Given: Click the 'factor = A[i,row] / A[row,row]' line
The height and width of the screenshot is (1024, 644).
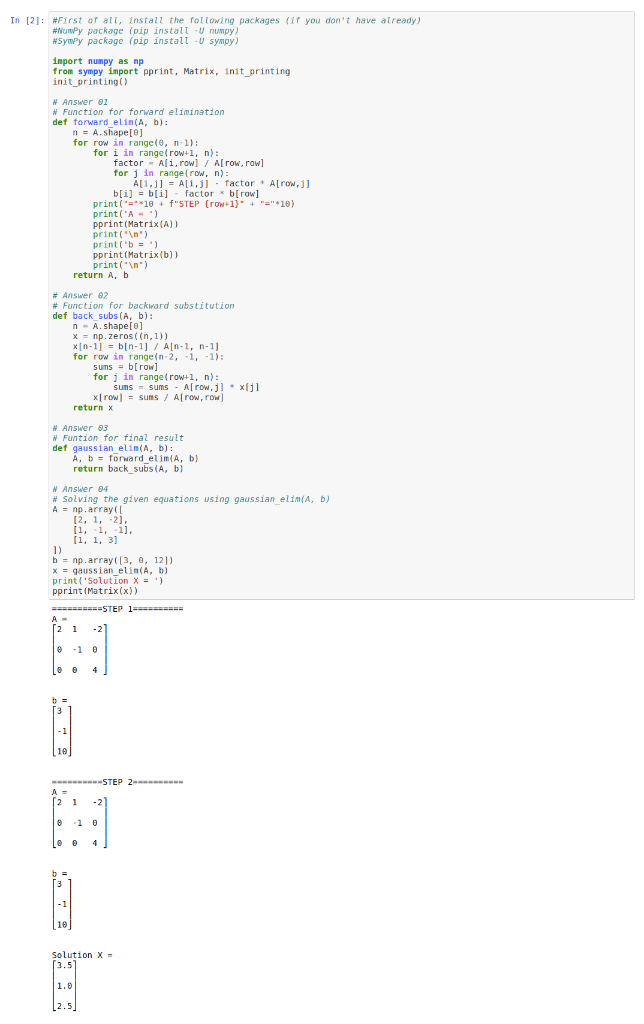Looking at the screenshot, I should pyautogui.click(x=189, y=163).
